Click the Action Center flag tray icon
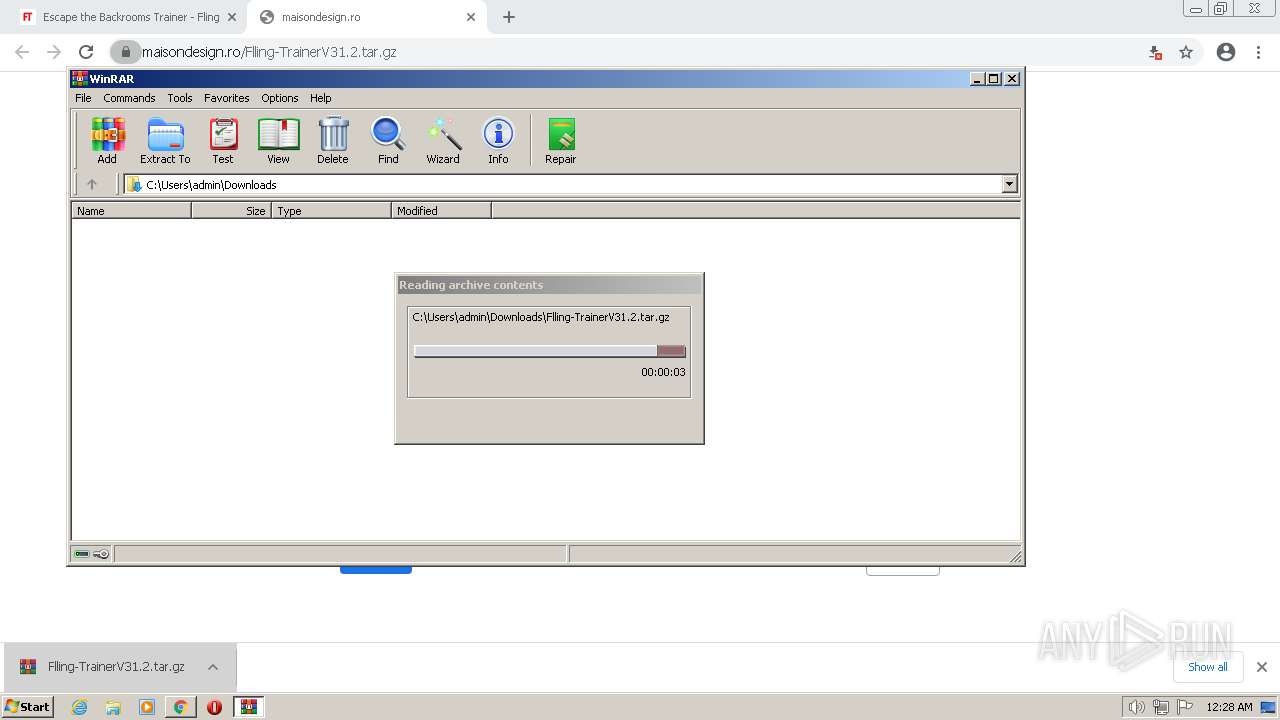The height and width of the screenshot is (720, 1280). (x=1185, y=707)
